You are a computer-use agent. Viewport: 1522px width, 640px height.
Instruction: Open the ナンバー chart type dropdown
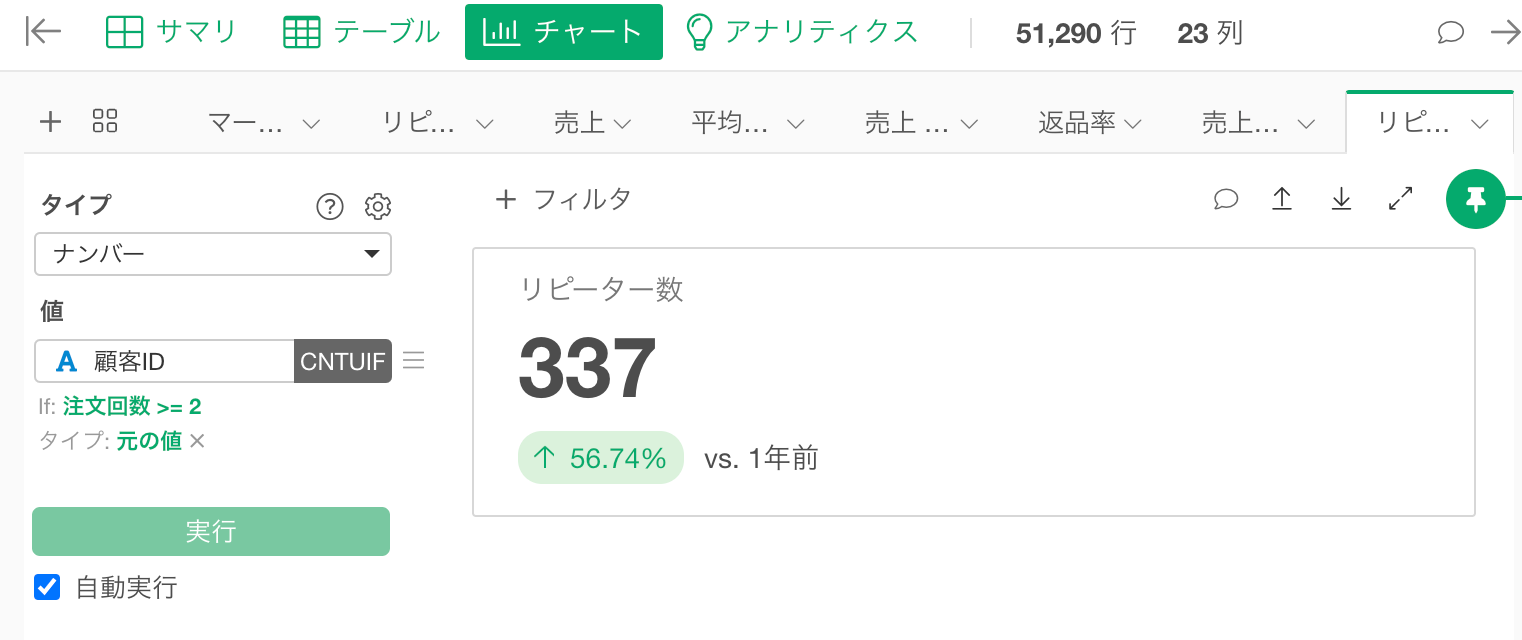tap(213, 254)
